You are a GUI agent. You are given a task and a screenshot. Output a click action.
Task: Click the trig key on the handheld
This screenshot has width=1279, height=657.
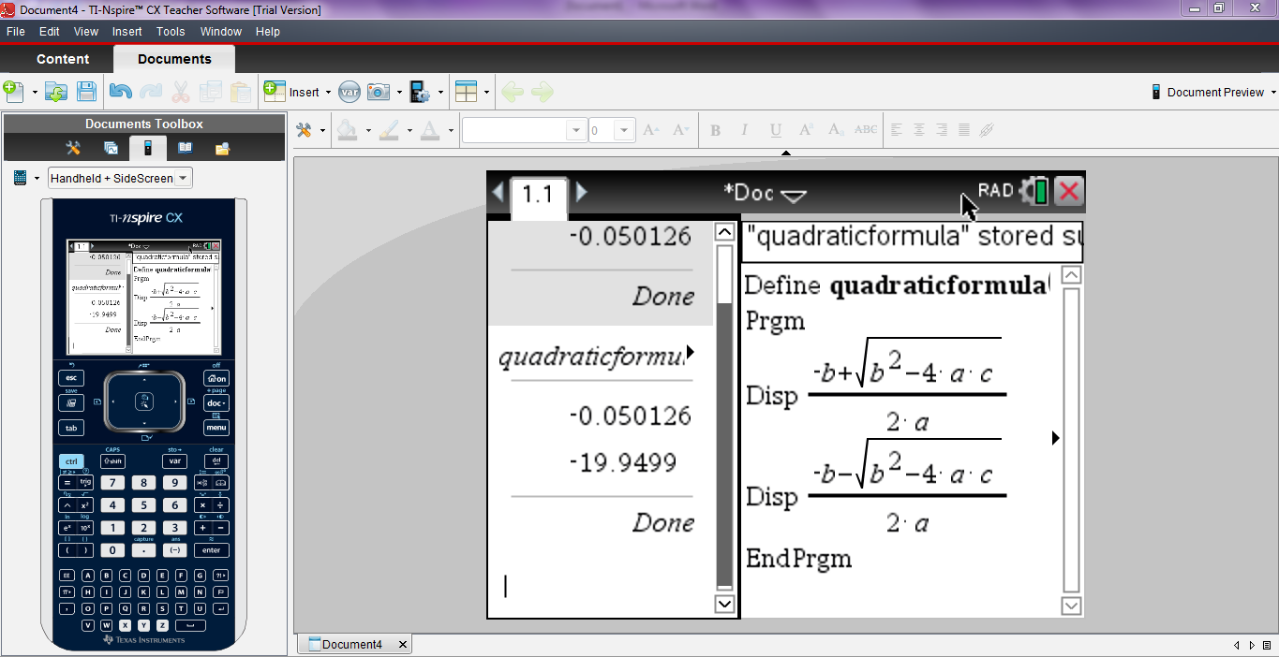coord(85,483)
